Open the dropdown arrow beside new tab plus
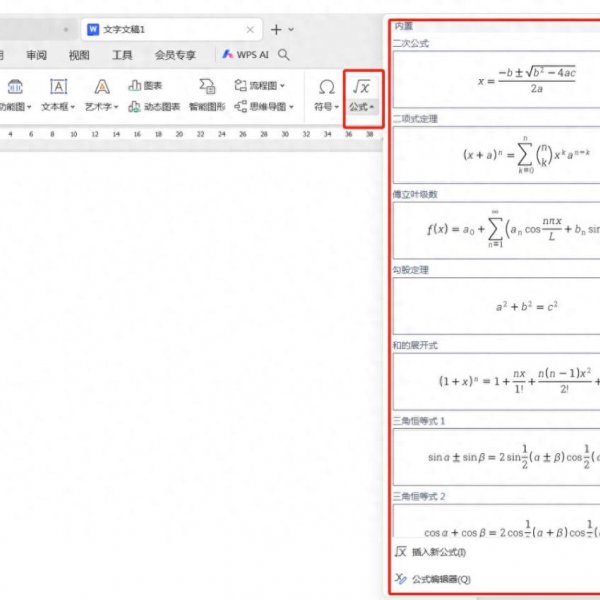 [292, 30]
